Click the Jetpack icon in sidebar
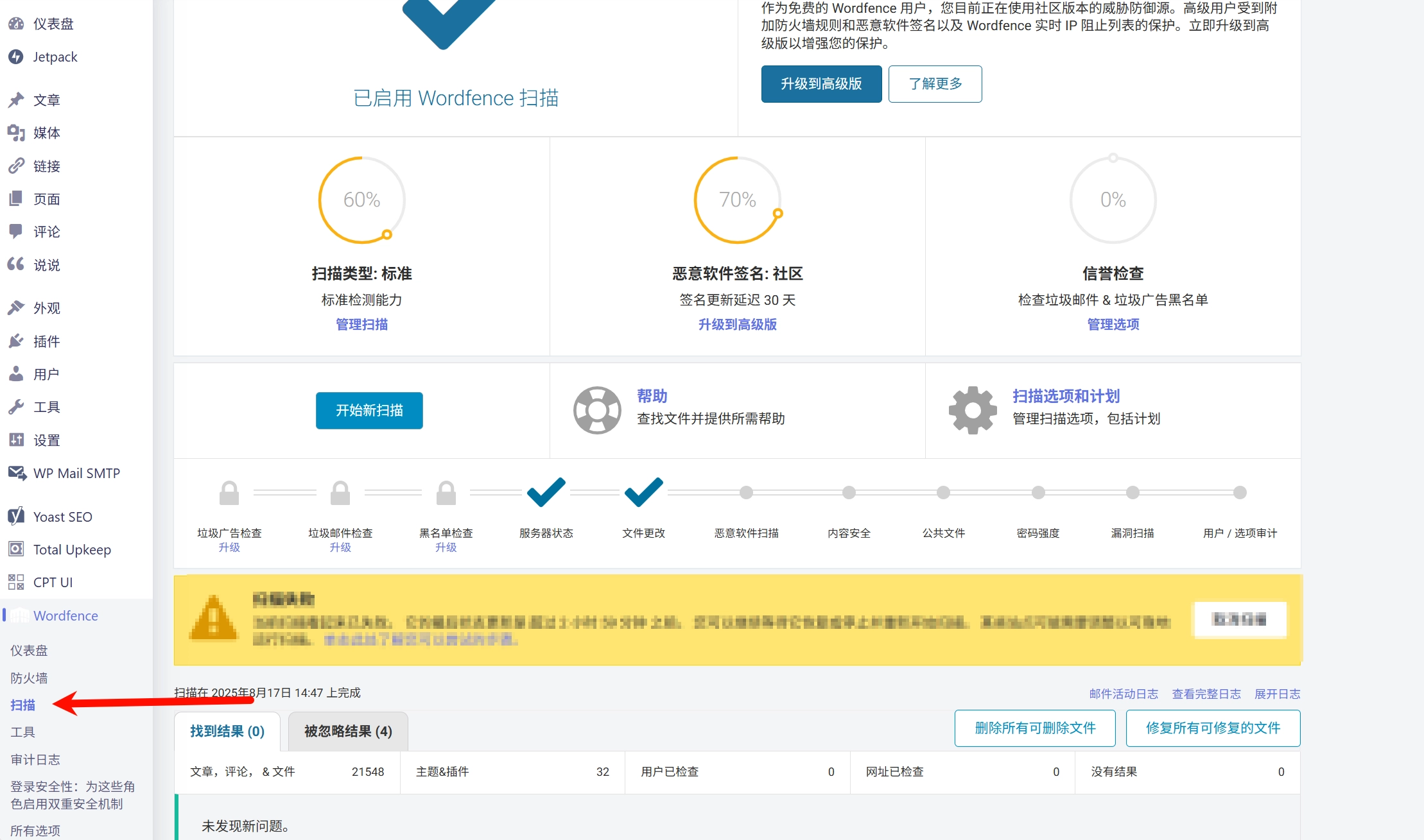1424x840 pixels. (x=16, y=56)
